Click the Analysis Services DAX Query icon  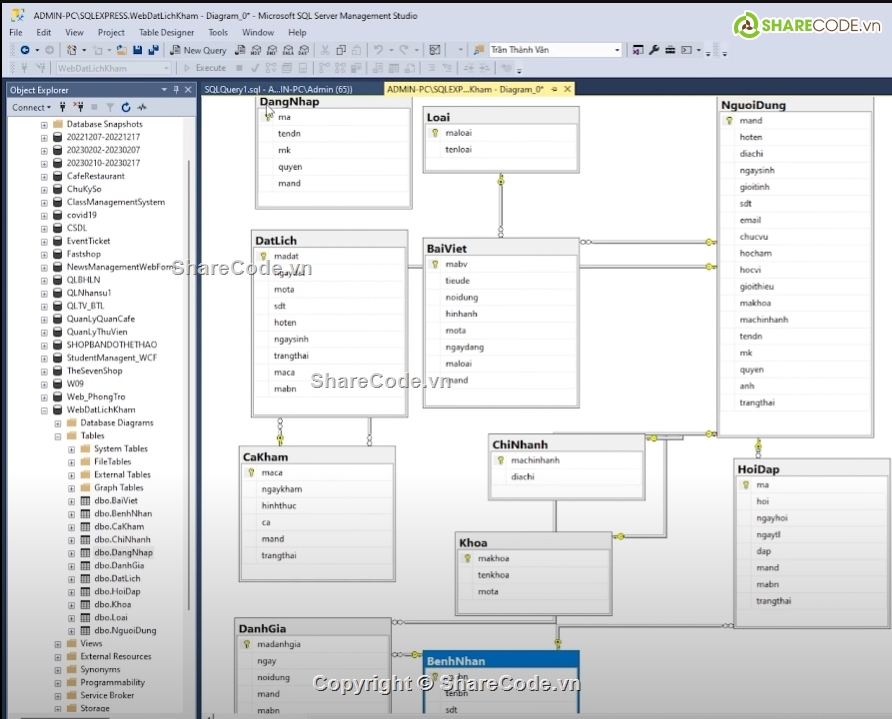[304, 50]
